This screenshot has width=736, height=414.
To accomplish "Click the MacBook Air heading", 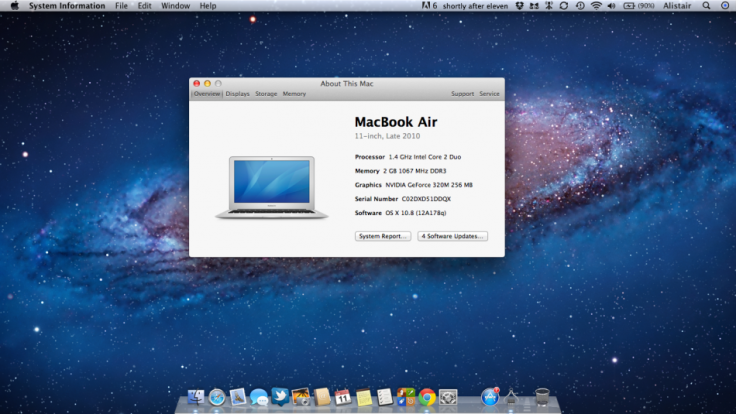I will point(396,122).
